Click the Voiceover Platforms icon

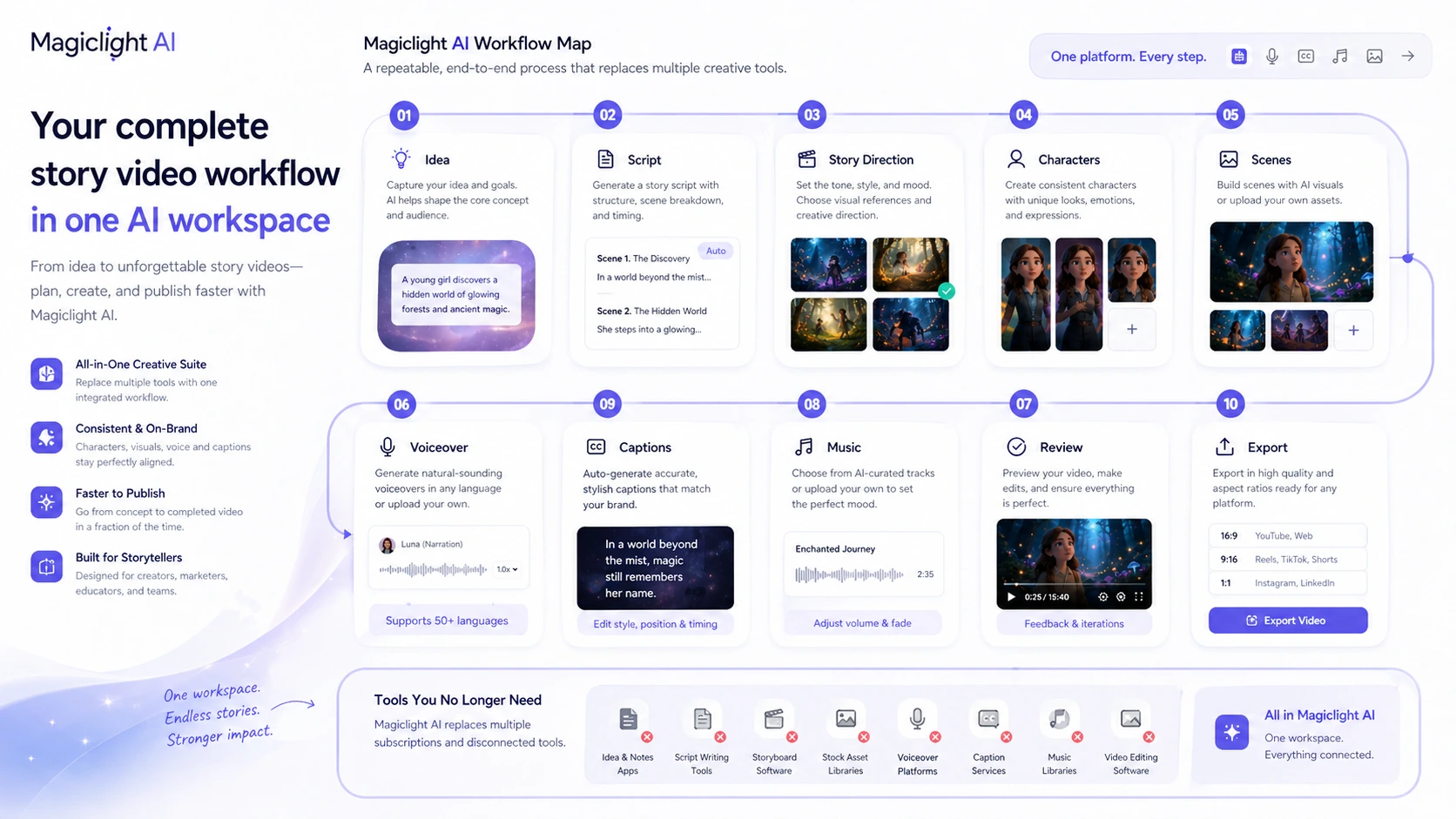[917, 719]
